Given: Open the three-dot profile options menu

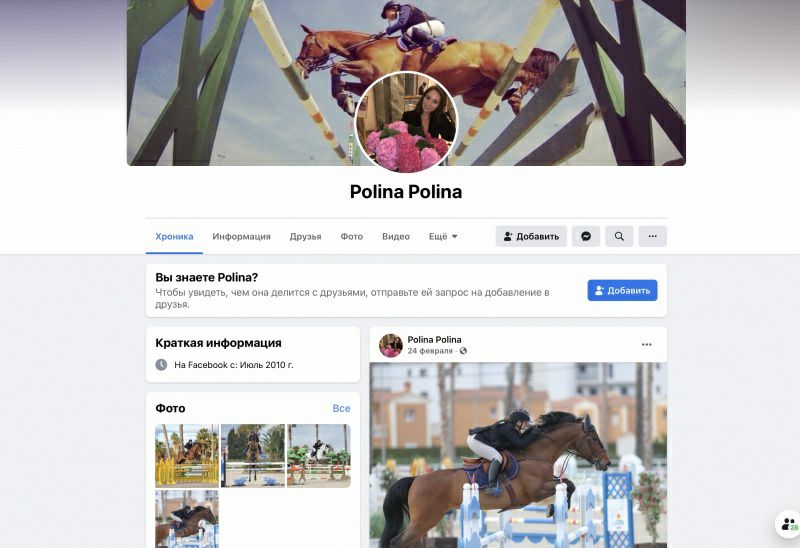Looking at the screenshot, I should click(653, 236).
